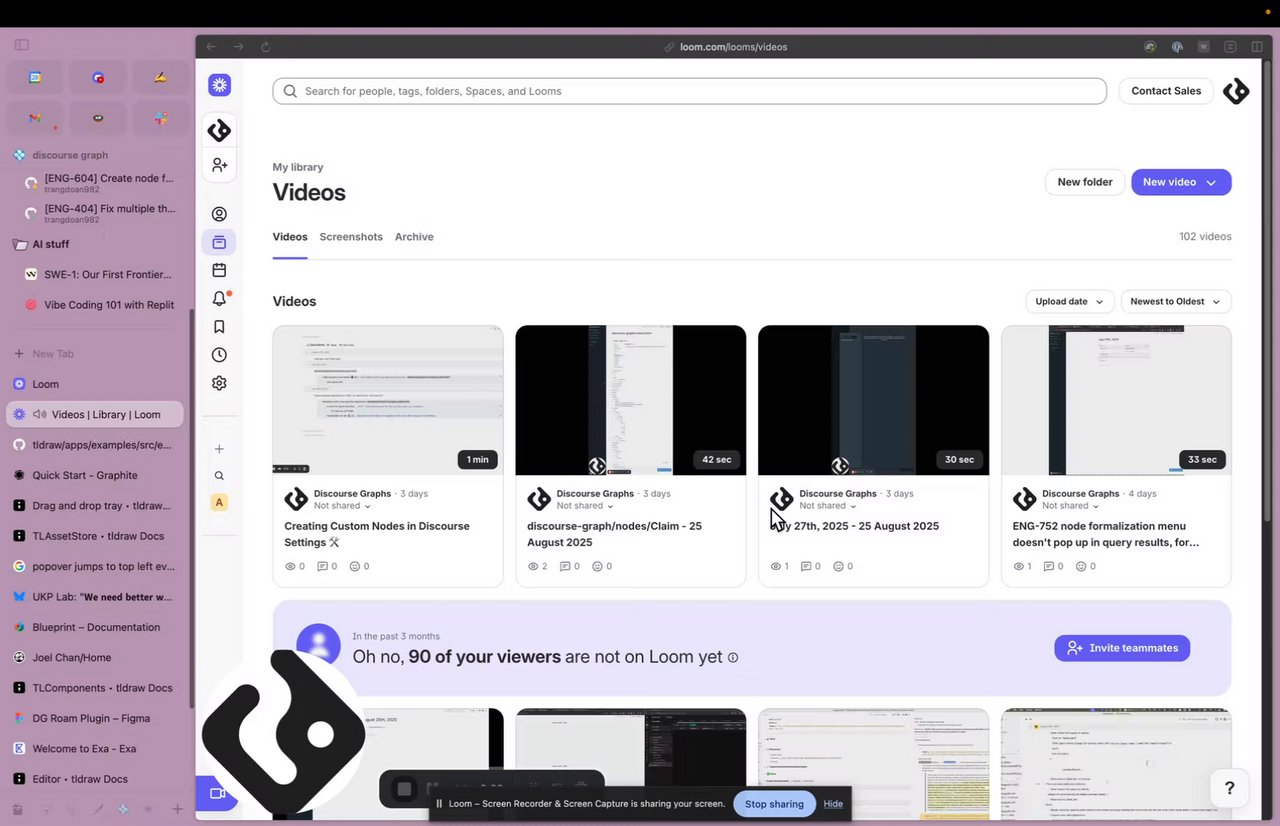Viewport: 1280px width, 826px height.
Task: Switch to the Videos tab
Action: (x=290, y=237)
